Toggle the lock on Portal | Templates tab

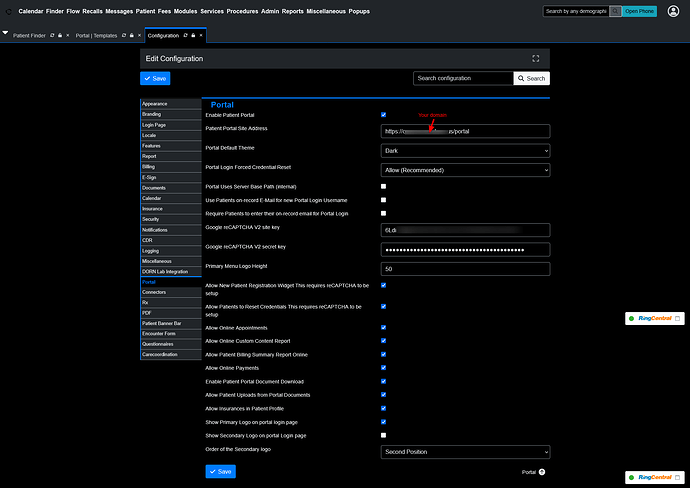click(x=132, y=35)
